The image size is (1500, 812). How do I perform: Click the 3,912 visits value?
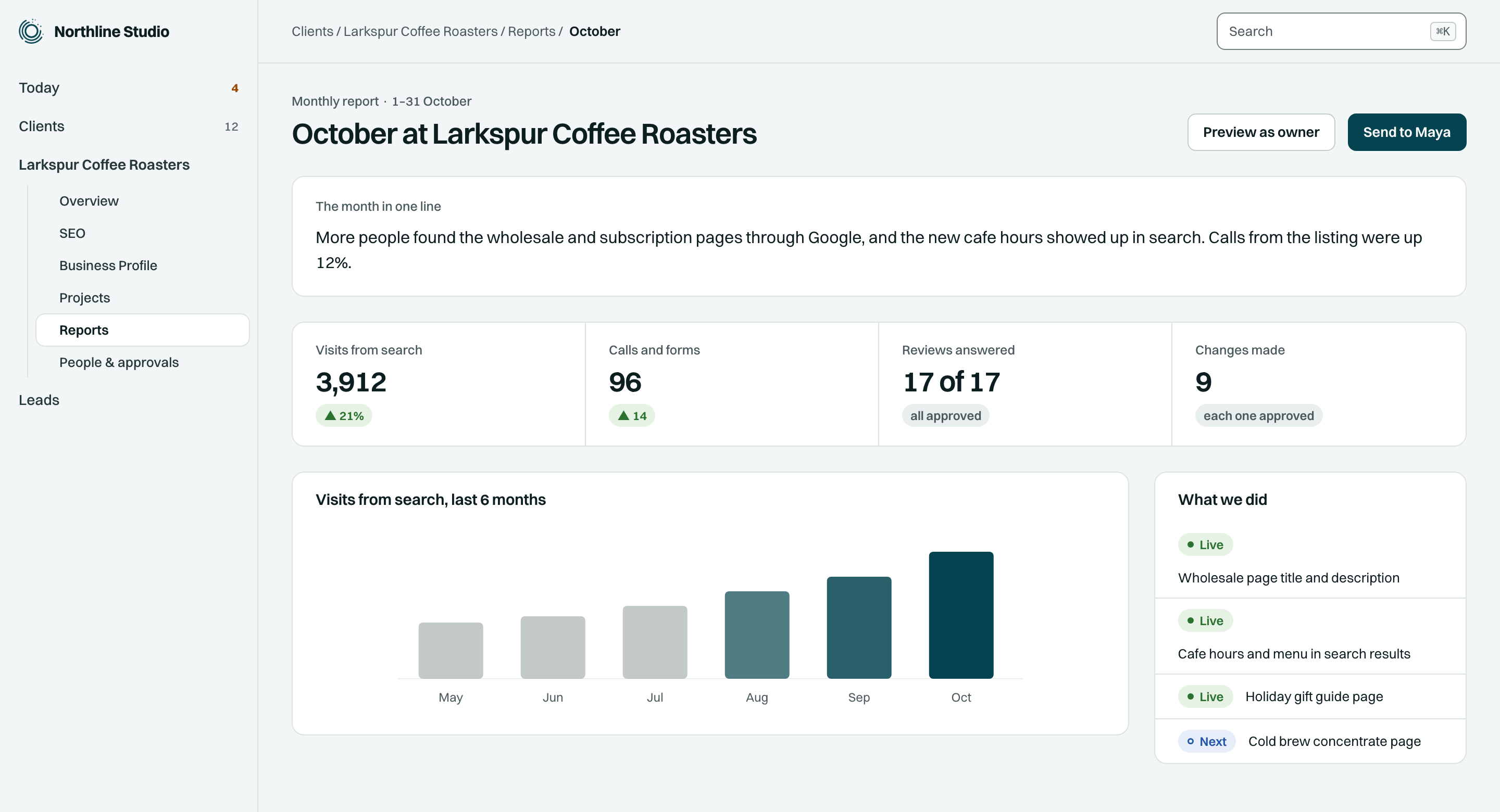pos(351,382)
